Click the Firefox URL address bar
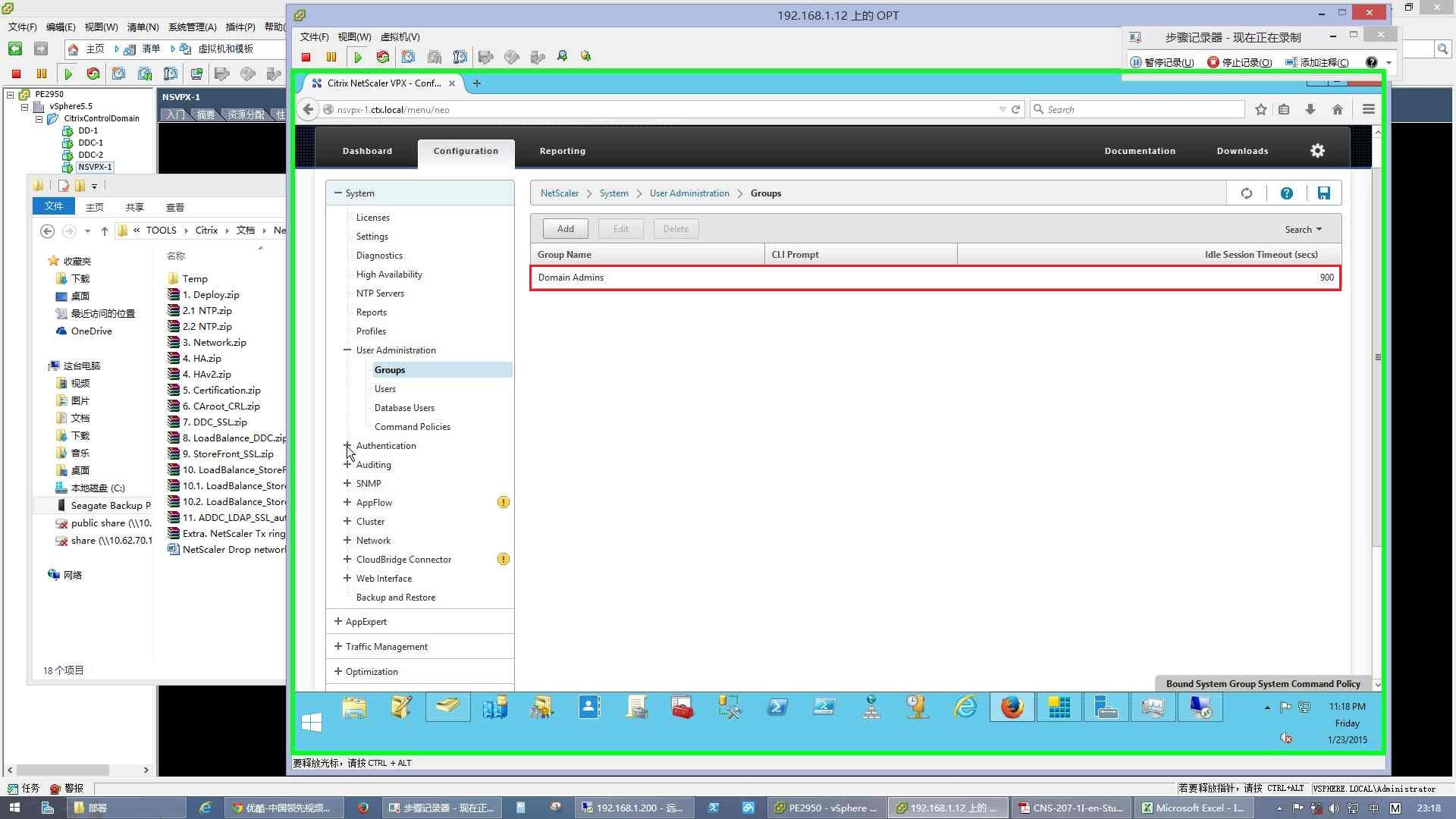This screenshot has width=1456, height=819. click(667, 109)
